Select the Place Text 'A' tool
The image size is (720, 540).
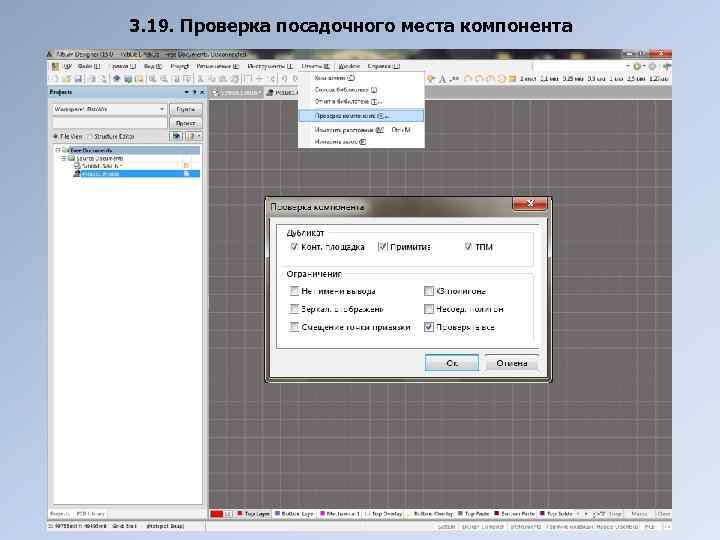pyautogui.click(x=442, y=79)
